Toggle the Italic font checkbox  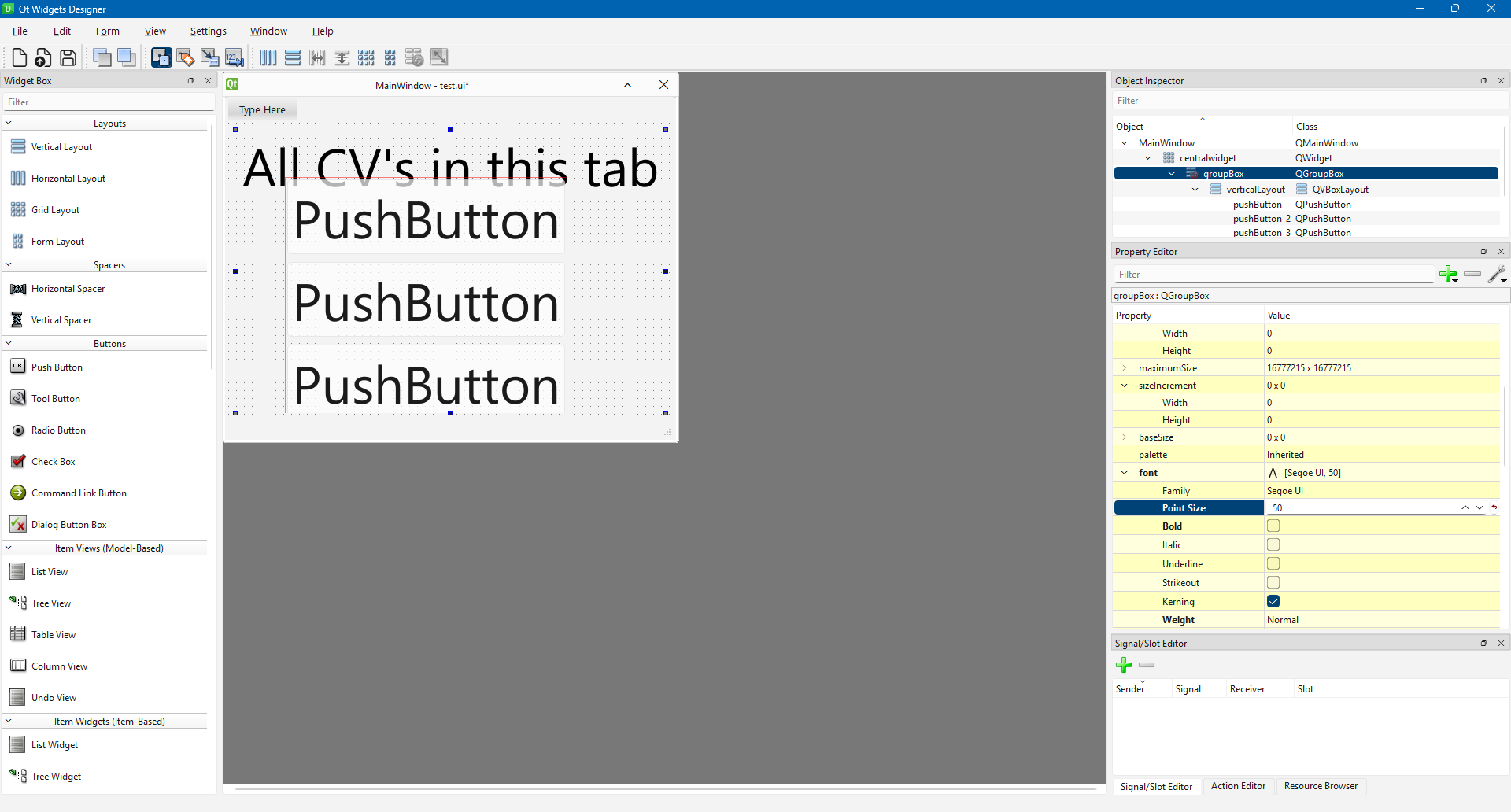coord(1273,544)
